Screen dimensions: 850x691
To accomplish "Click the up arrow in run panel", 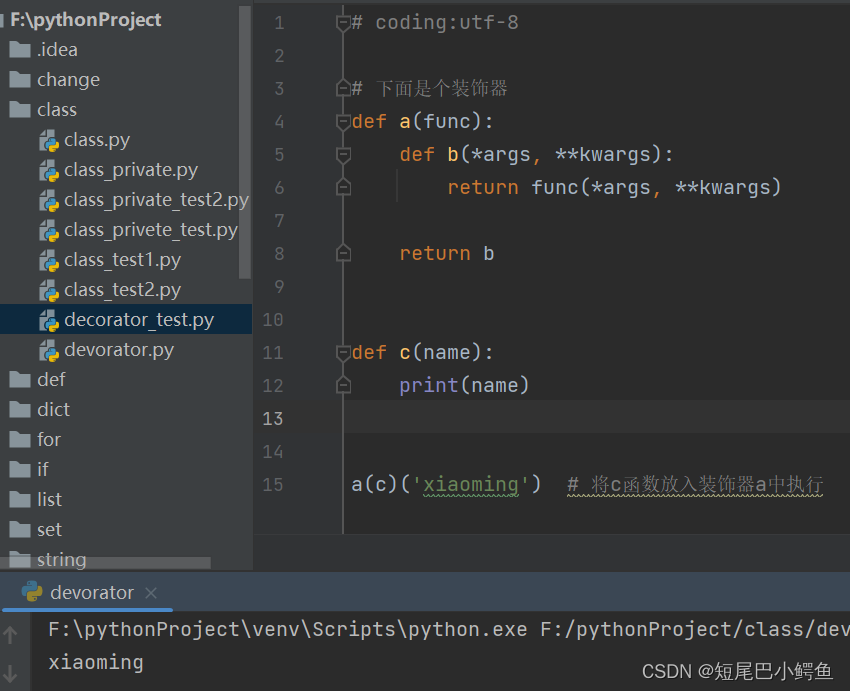I will tap(10, 635).
